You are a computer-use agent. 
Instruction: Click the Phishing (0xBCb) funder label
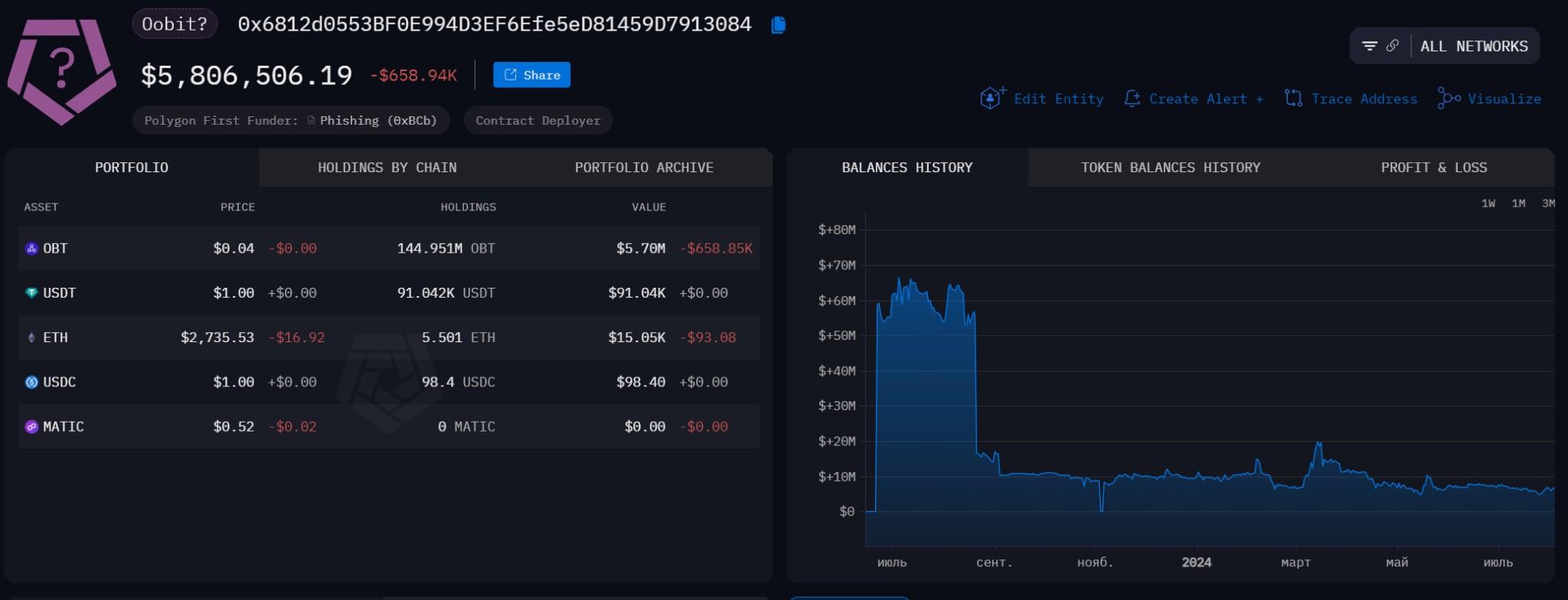click(378, 120)
